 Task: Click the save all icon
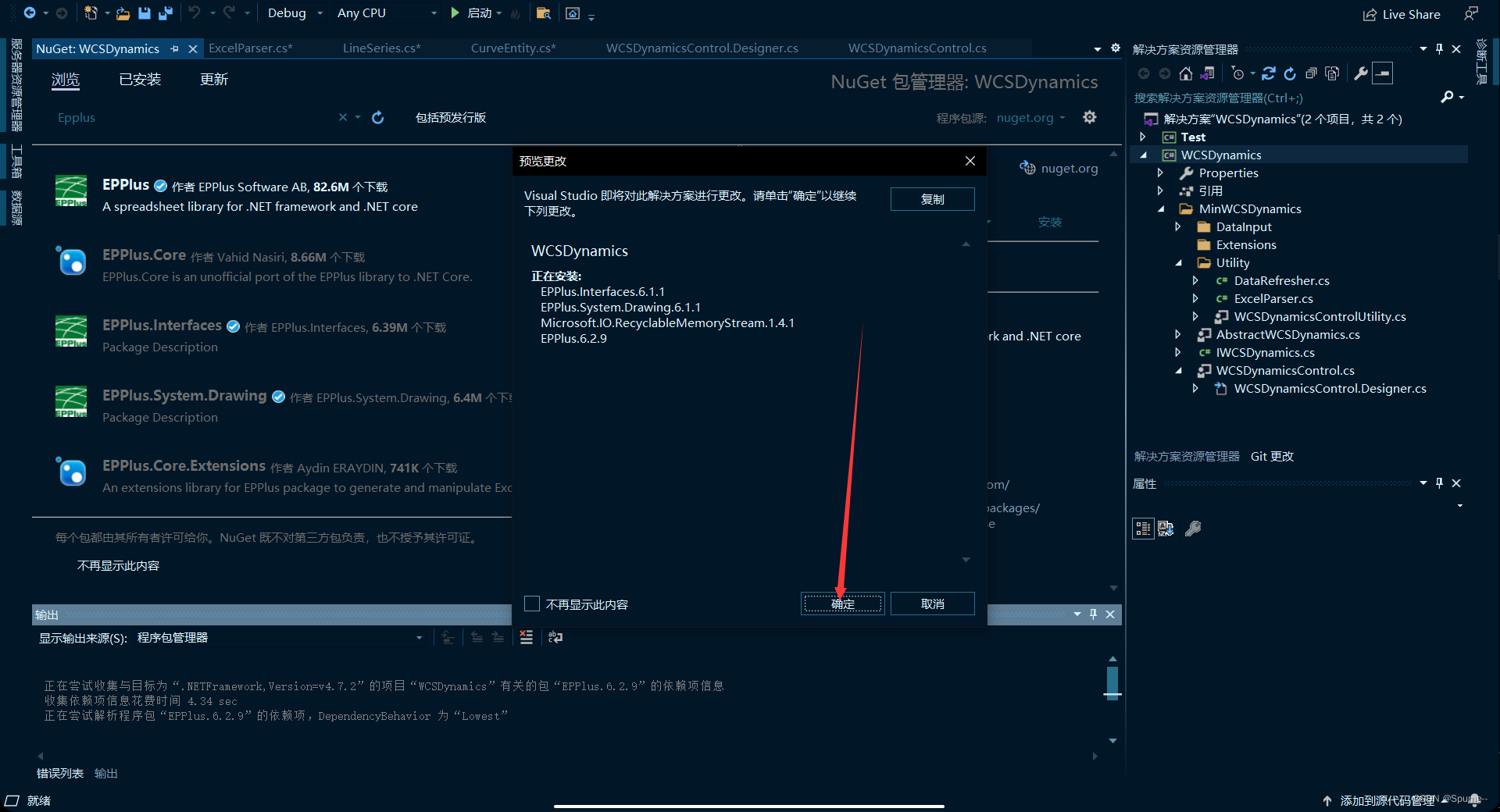pos(165,12)
